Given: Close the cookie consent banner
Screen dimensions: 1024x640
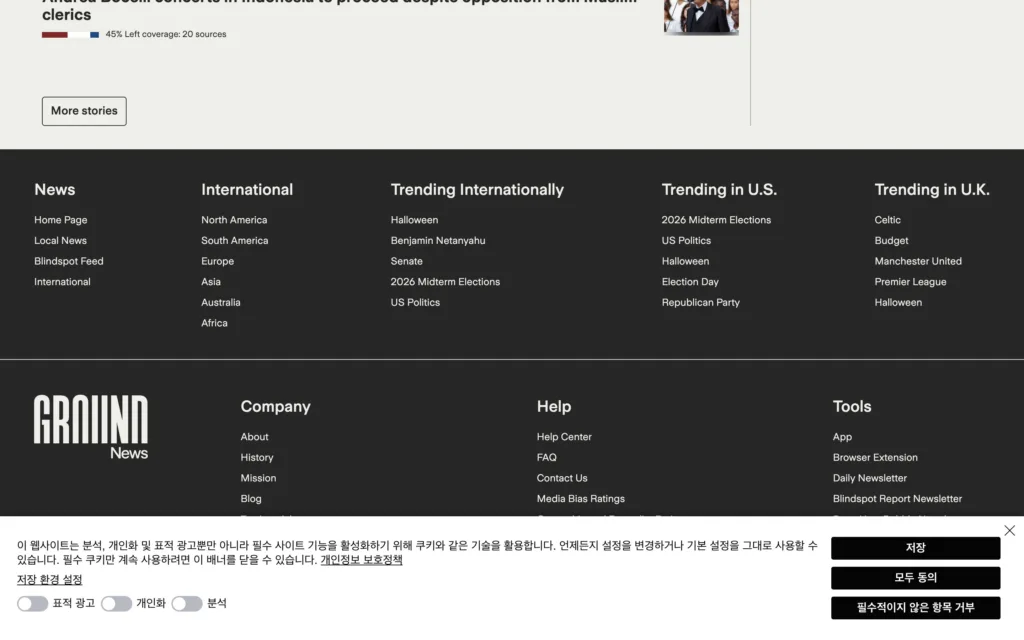Looking at the screenshot, I should pos(1010,530).
